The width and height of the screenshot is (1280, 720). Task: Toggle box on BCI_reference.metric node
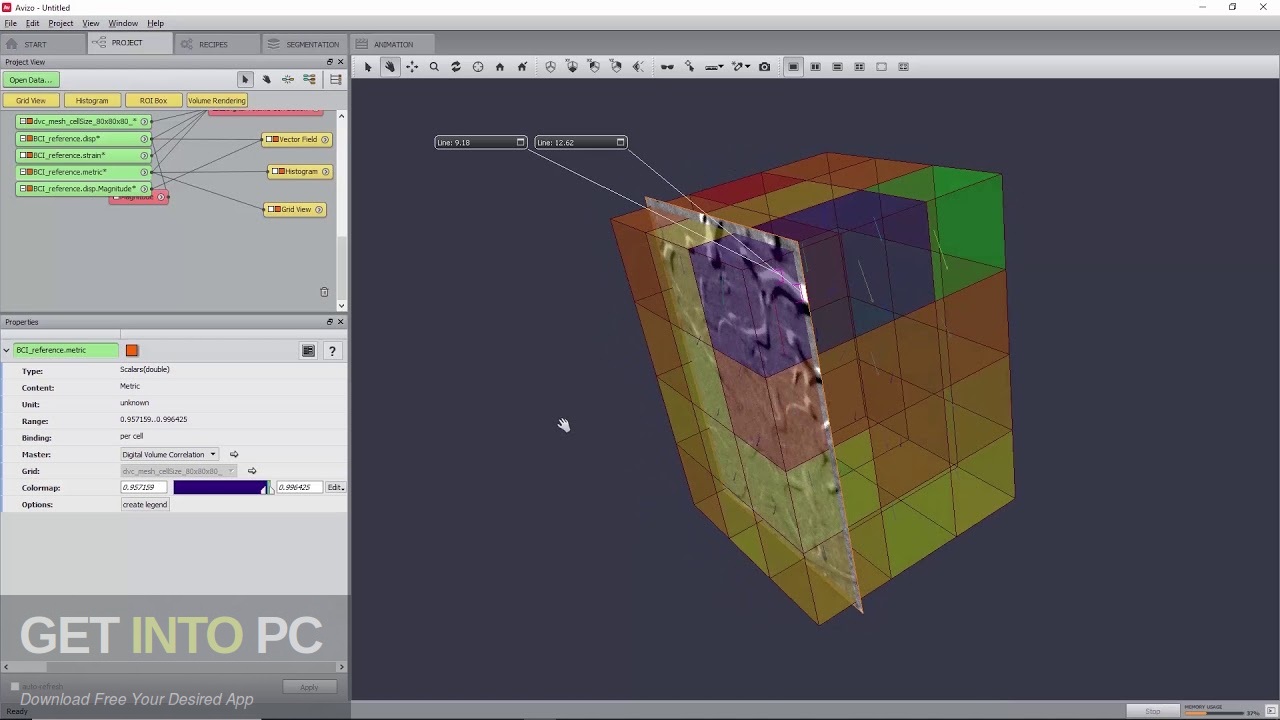(23, 172)
